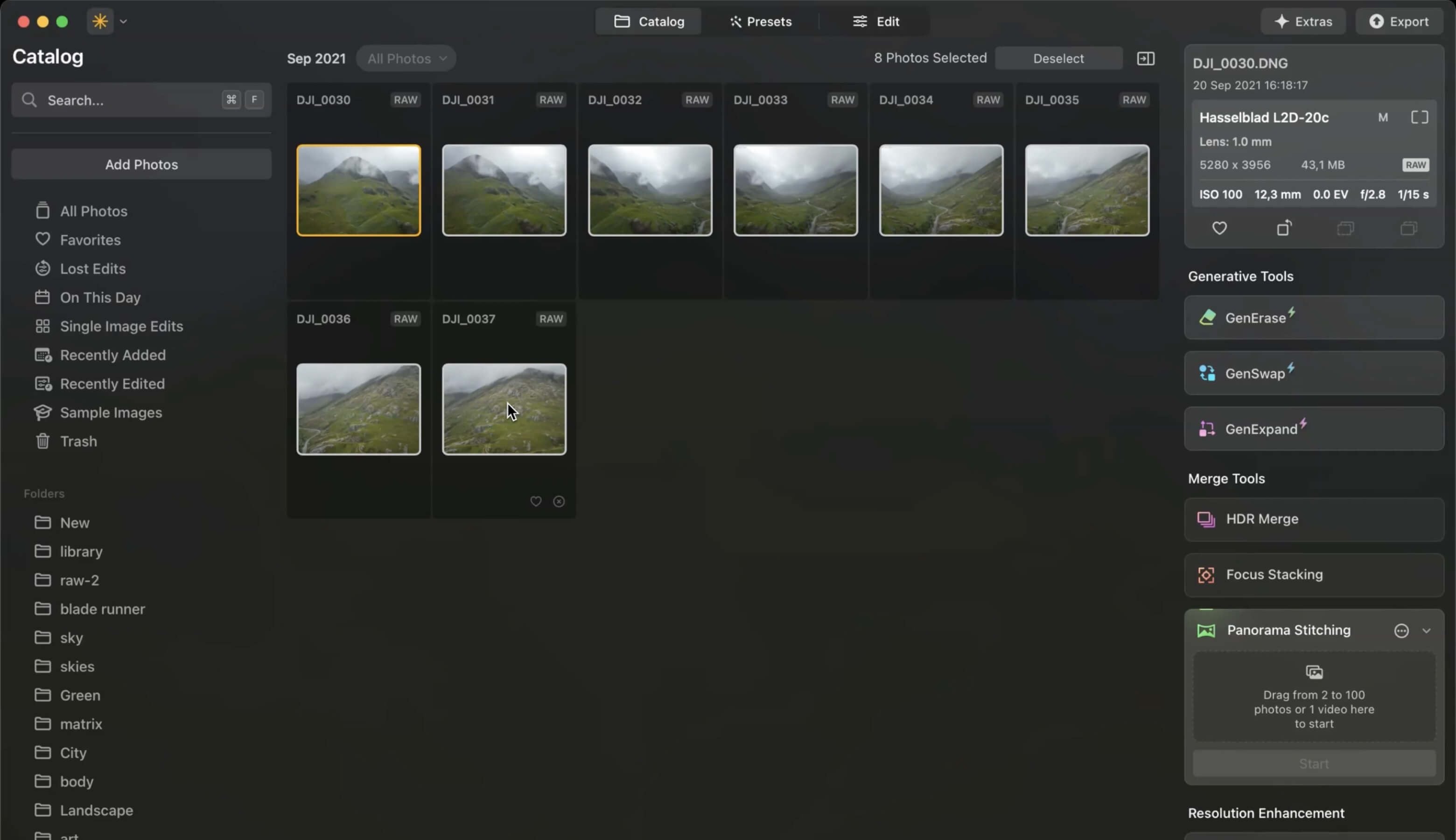
Task: Select the DJI_0036 thumbnail
Action: (x=358, y=410)
